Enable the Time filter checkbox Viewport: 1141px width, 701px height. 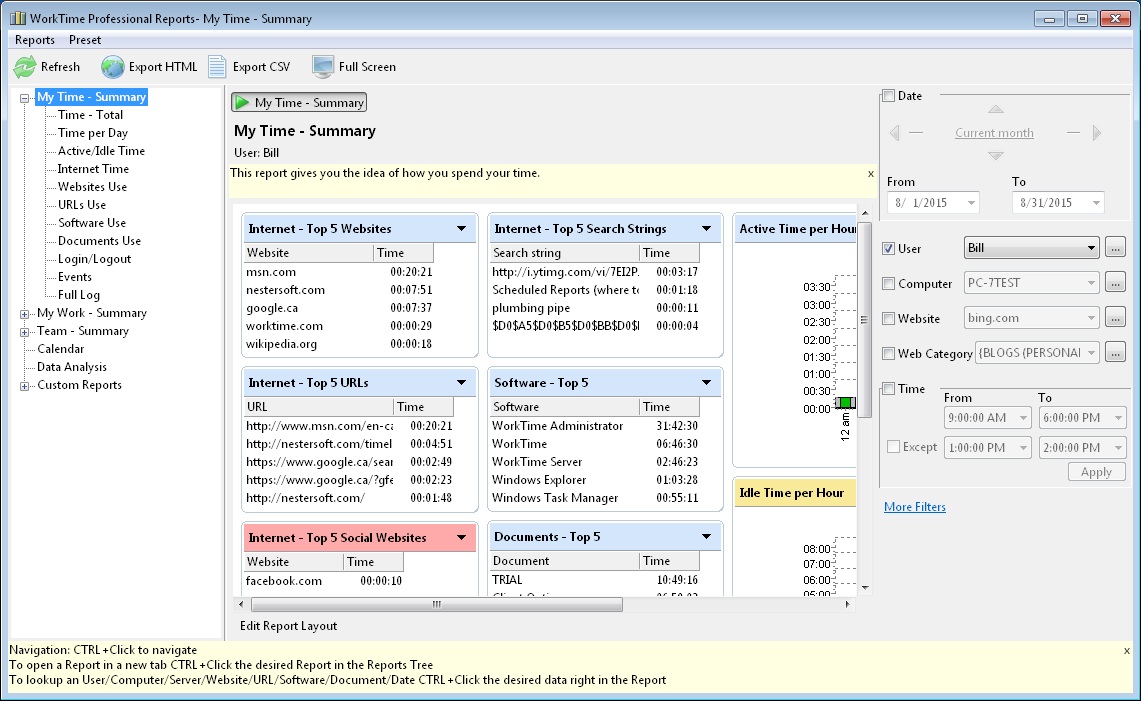pos(888,389)
